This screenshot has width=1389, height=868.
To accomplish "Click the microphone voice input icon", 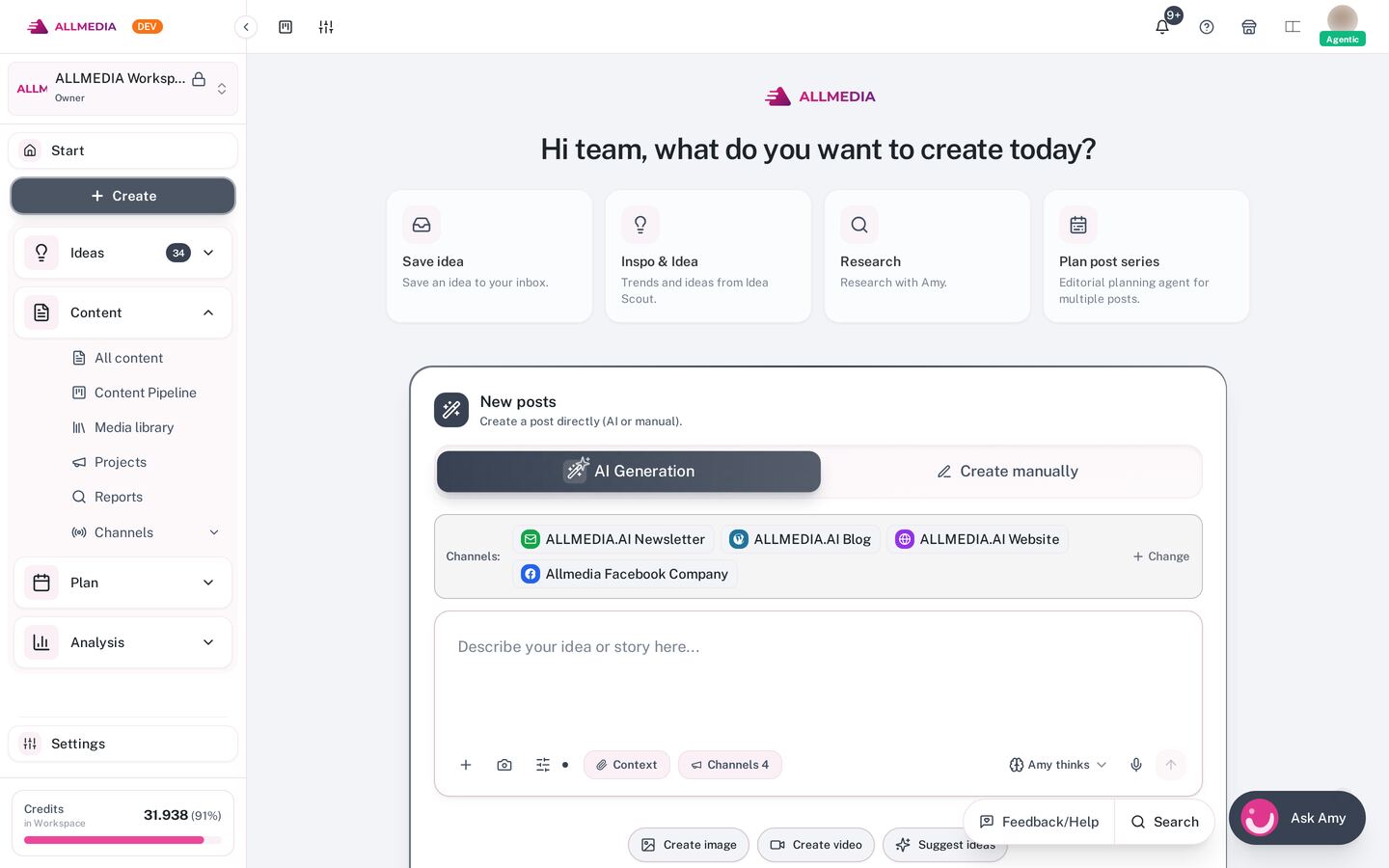I will point(1136,765).
